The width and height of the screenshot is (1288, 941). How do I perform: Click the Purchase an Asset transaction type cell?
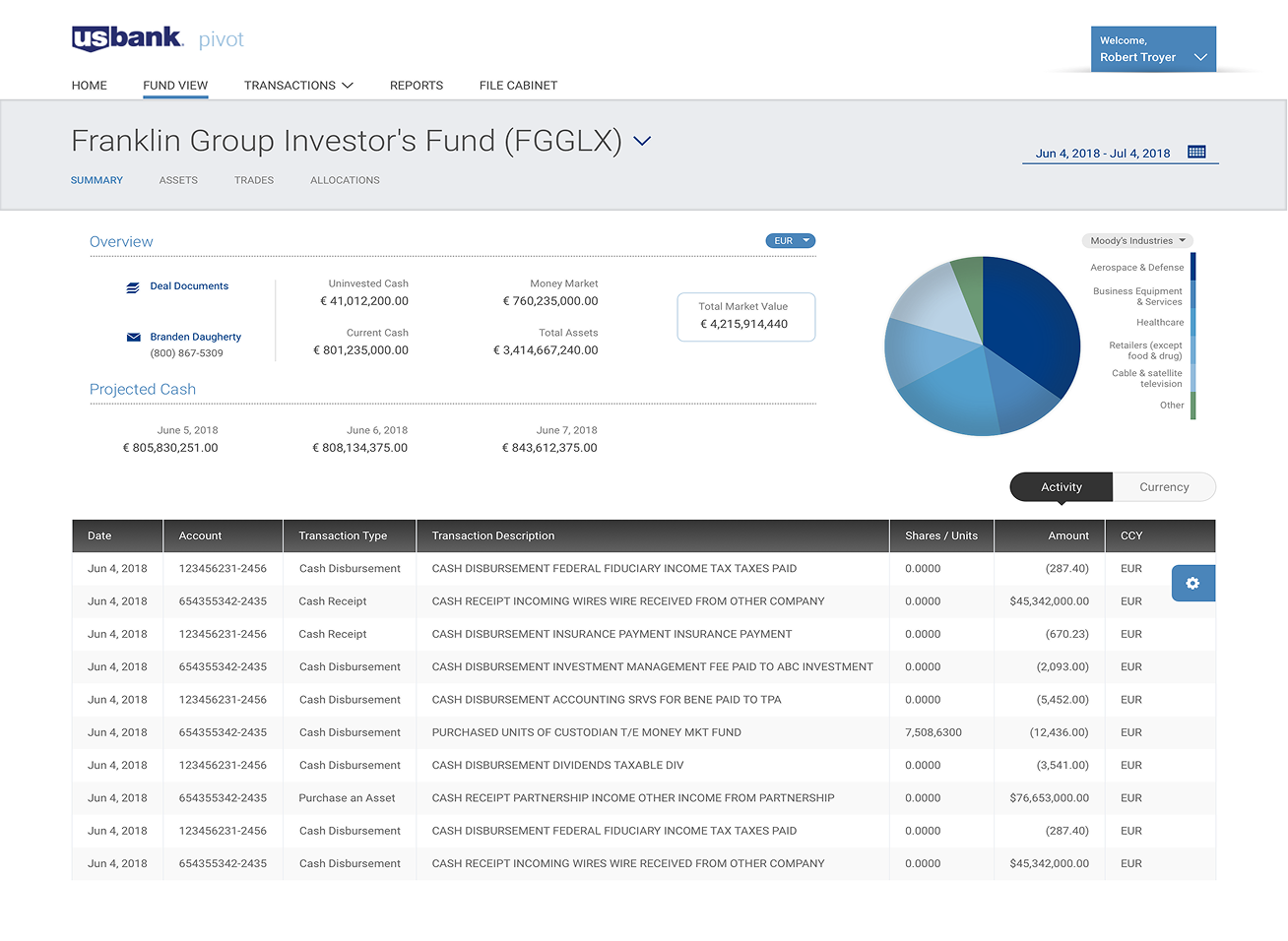[x=347, y=799]
